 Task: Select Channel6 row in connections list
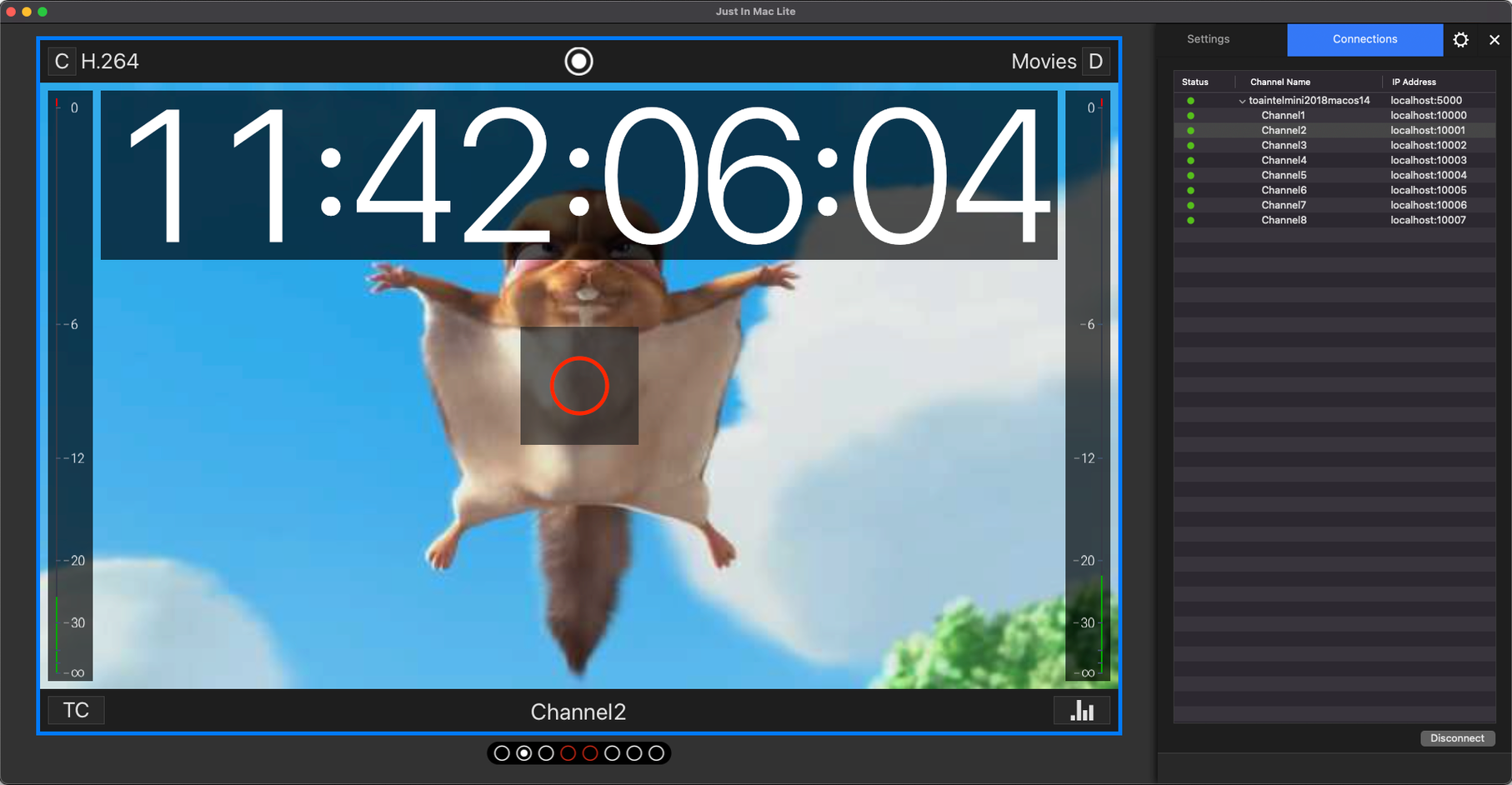click(1334, 190)
